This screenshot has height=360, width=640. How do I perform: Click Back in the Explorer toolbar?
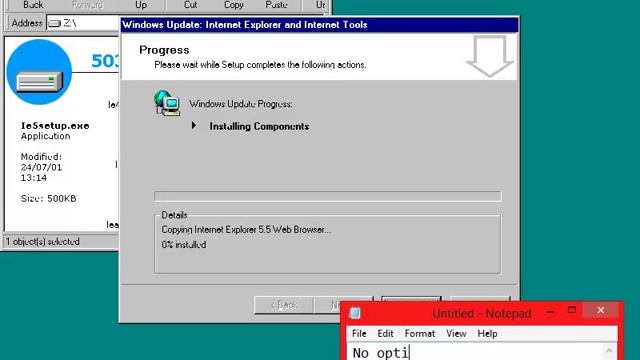[x=33, y=5]
